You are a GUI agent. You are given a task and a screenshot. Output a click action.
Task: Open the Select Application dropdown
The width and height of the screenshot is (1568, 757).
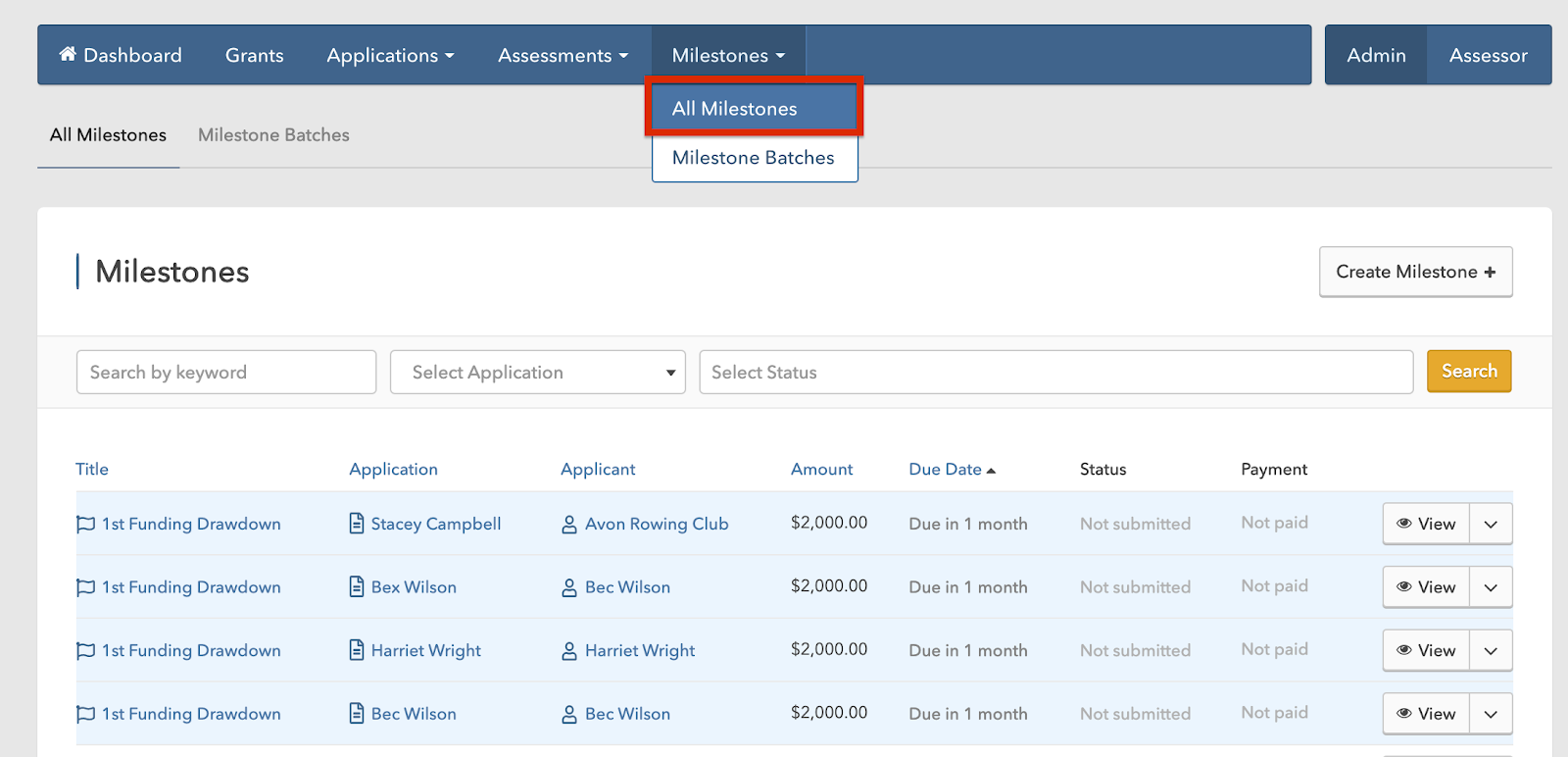click(x=537, y=373)
